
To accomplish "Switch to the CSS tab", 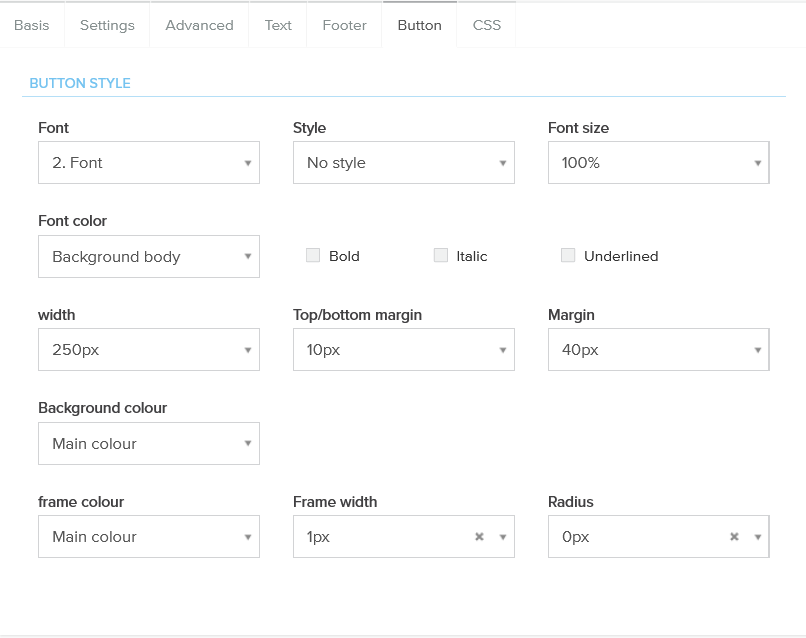I will pos(487,25).
